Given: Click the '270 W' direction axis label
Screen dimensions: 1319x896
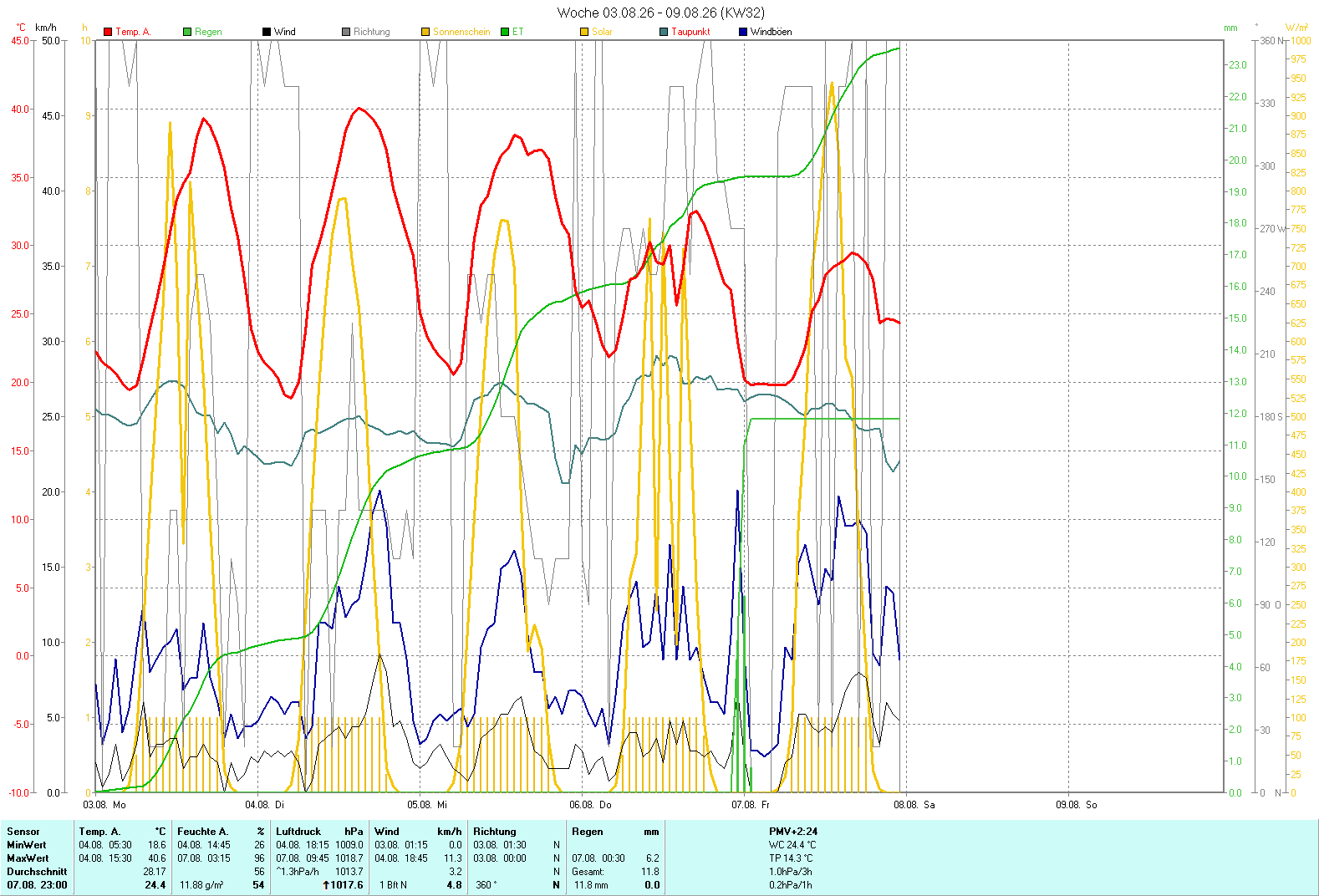Looking at the screenshot, I should (1273, 229).
